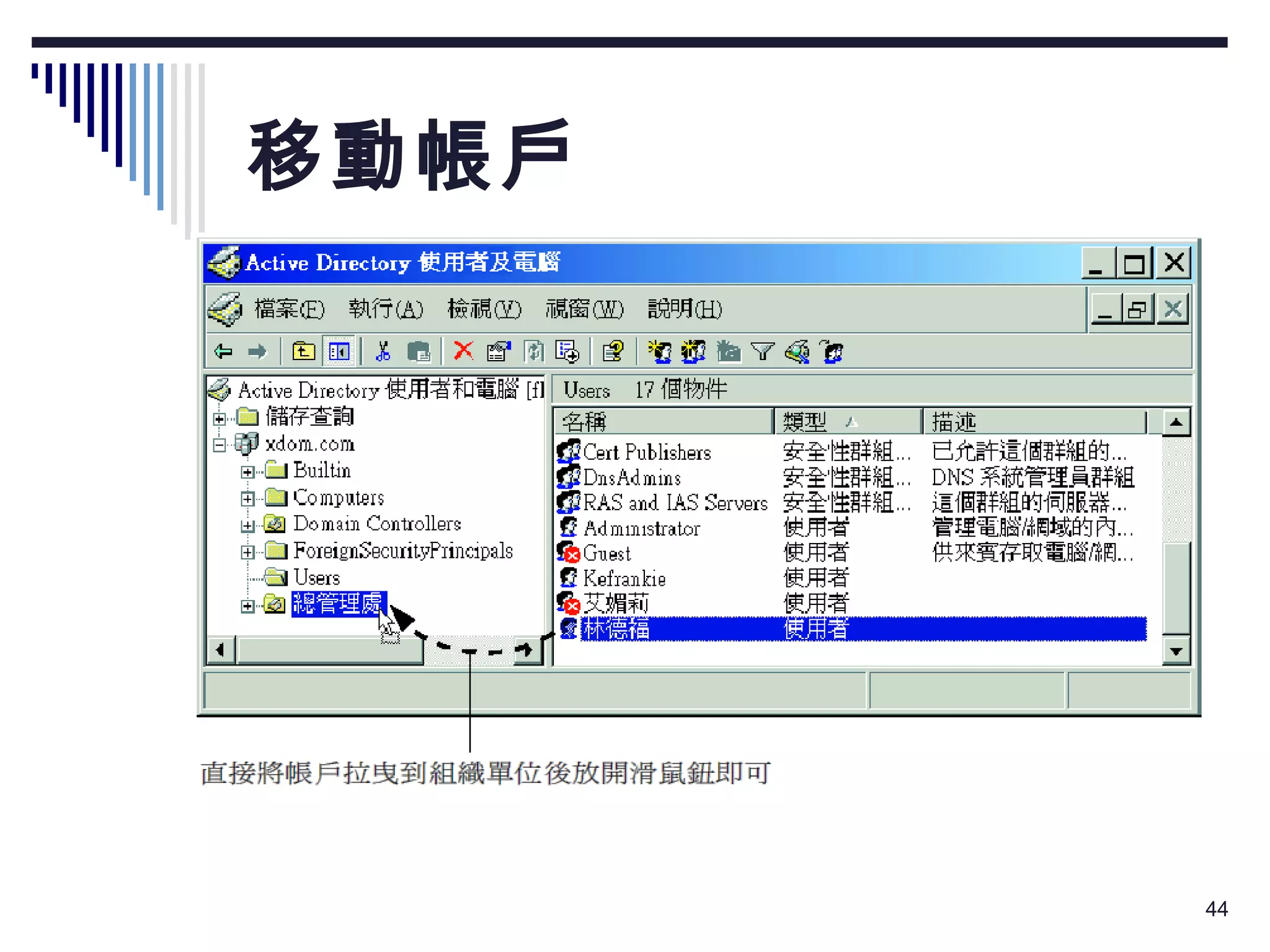Image resolution: width=1270 pixels, height=952 pixels.
Task: Open Properties toolbar icon
Action: click(499, 351)
